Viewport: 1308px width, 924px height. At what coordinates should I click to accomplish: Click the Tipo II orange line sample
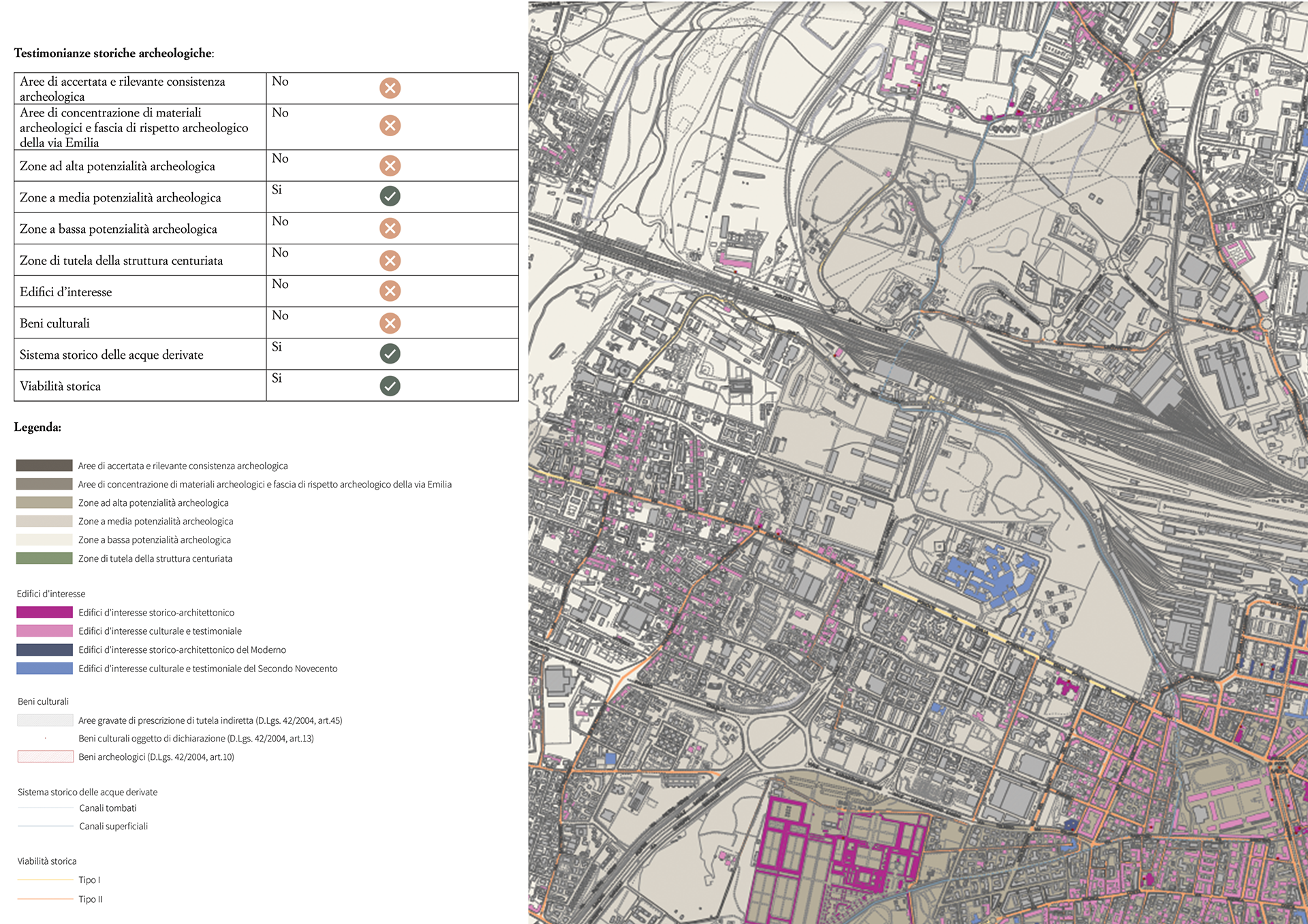coord(45,899)
